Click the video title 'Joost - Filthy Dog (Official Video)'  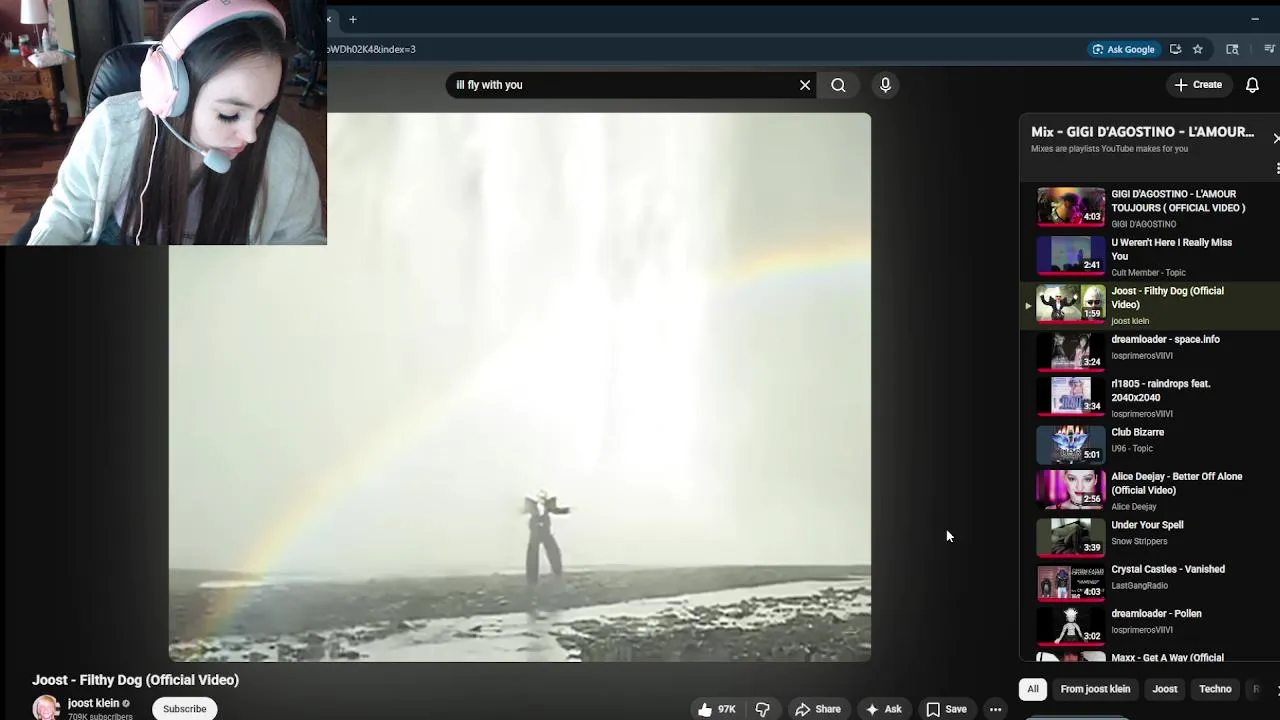coord(135,680)
